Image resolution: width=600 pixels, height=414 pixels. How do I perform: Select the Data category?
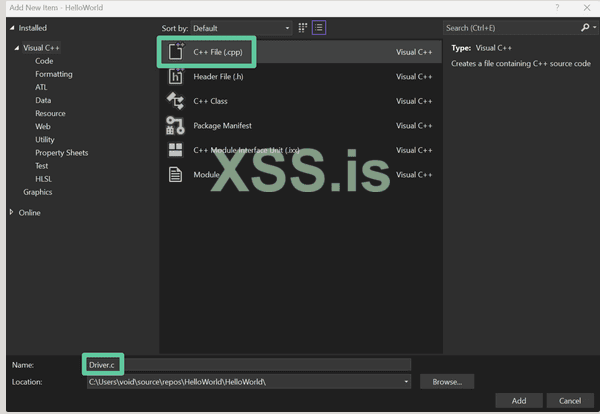click(x=43, y=100)
